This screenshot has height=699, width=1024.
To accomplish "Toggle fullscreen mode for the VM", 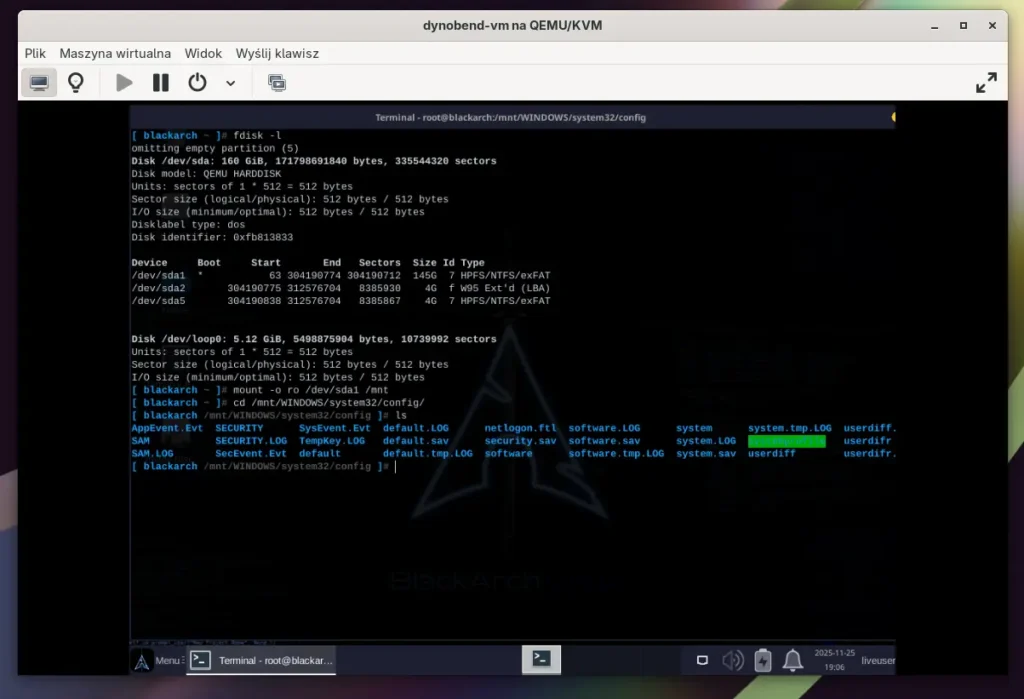I will tap(986, 83).
